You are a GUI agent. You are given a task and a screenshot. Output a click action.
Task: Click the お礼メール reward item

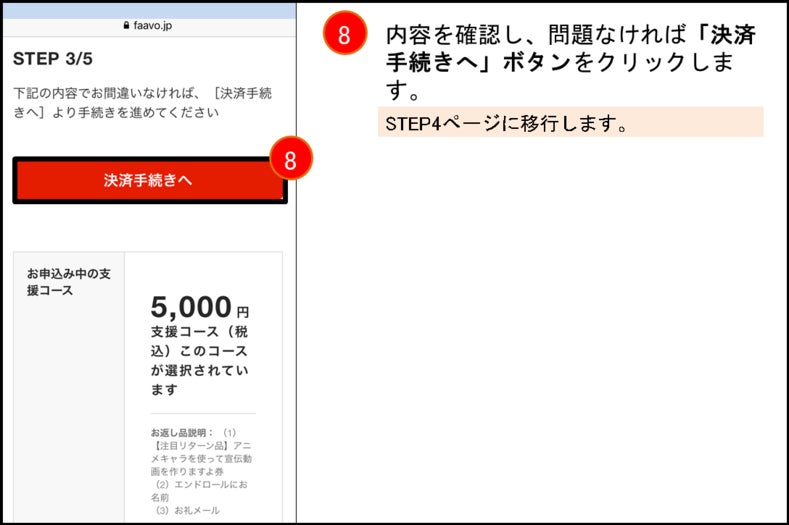click(187, 510)
